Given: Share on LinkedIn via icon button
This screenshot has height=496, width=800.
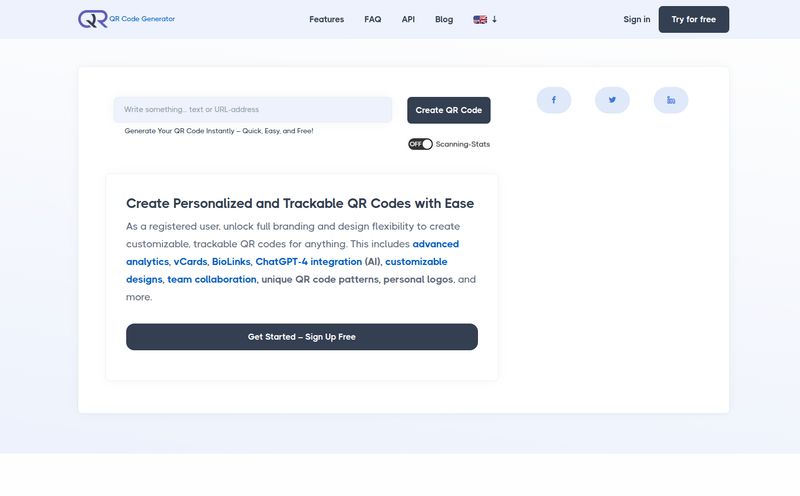Looking at the screenshot, I should tap(671, 100).
